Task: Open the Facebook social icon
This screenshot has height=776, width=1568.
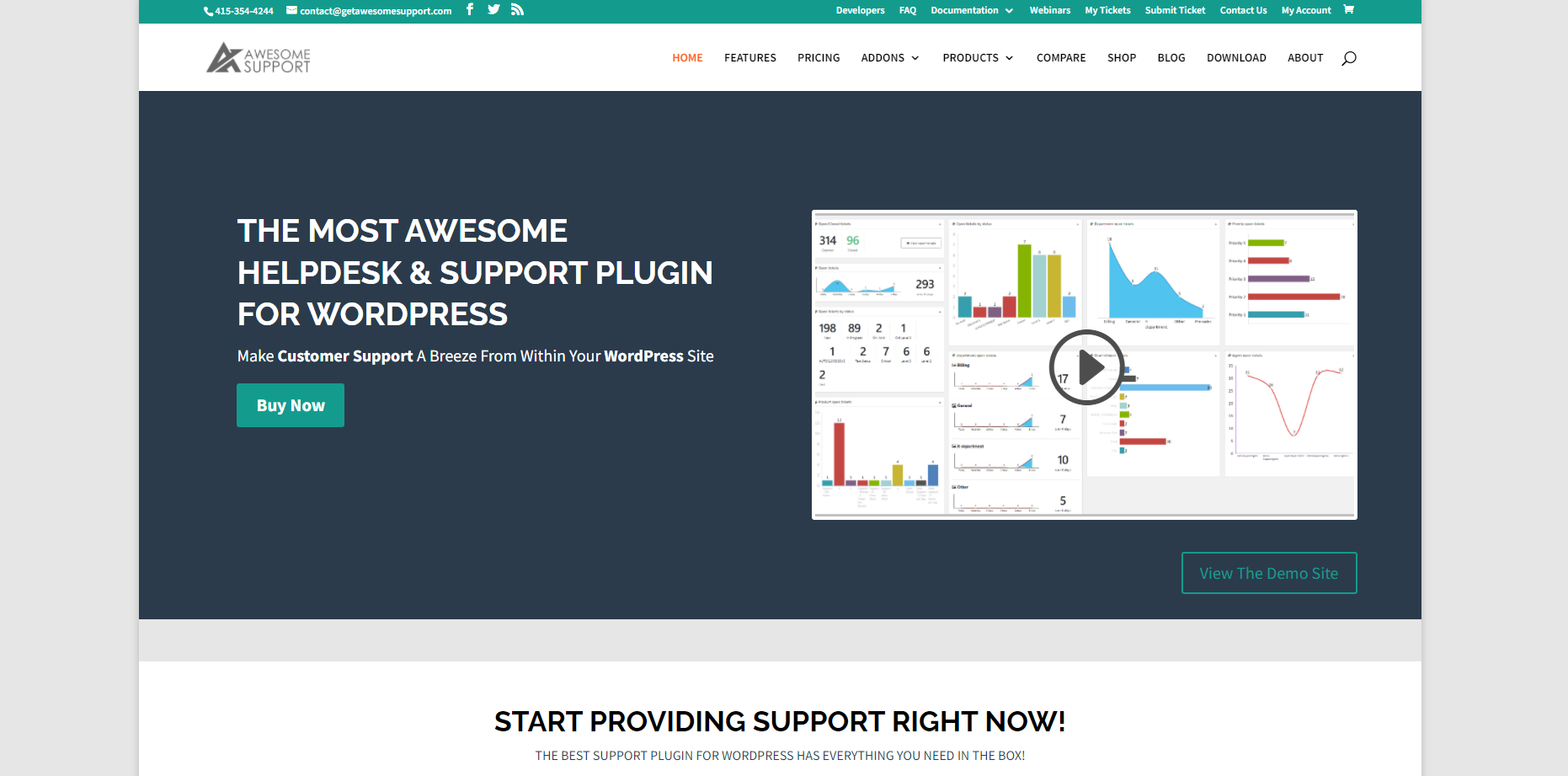Action: (x=469, y=10)
